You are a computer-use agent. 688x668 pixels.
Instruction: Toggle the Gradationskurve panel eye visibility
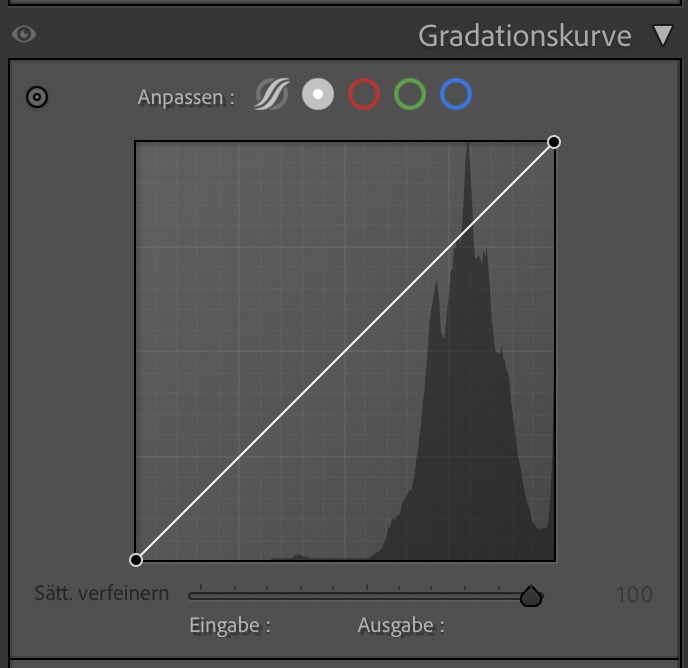[23, 35]
